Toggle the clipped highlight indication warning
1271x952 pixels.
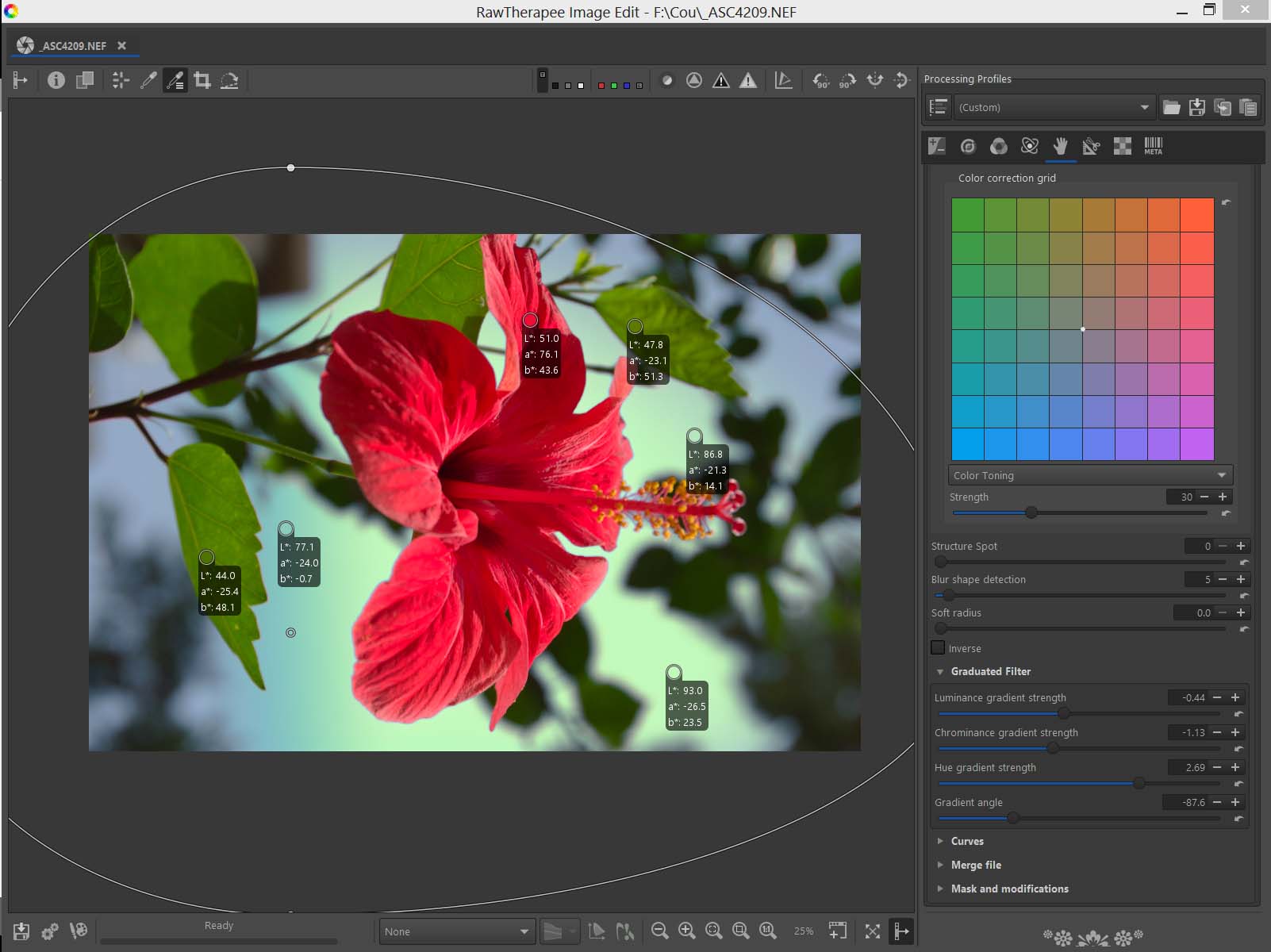[748, 80]
